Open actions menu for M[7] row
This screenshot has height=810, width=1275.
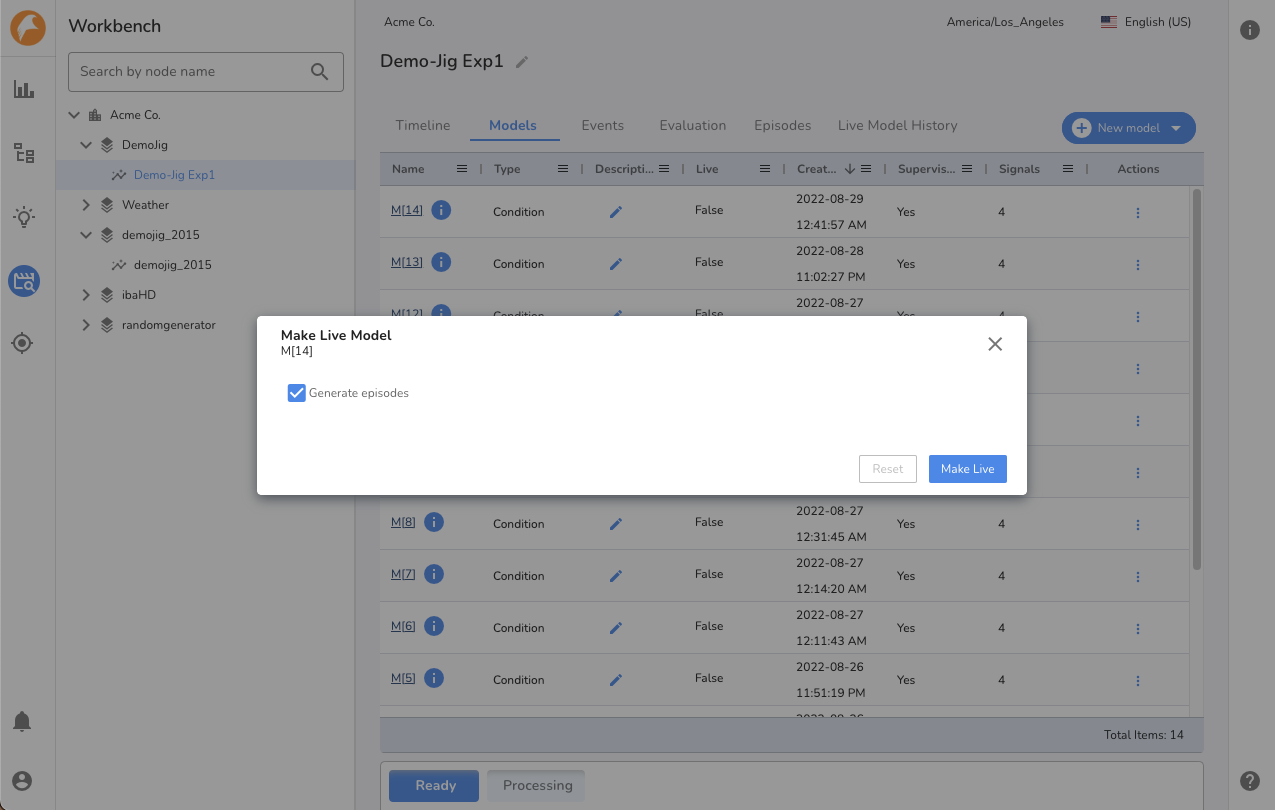pyautogui.click(x=1138, y=576)
